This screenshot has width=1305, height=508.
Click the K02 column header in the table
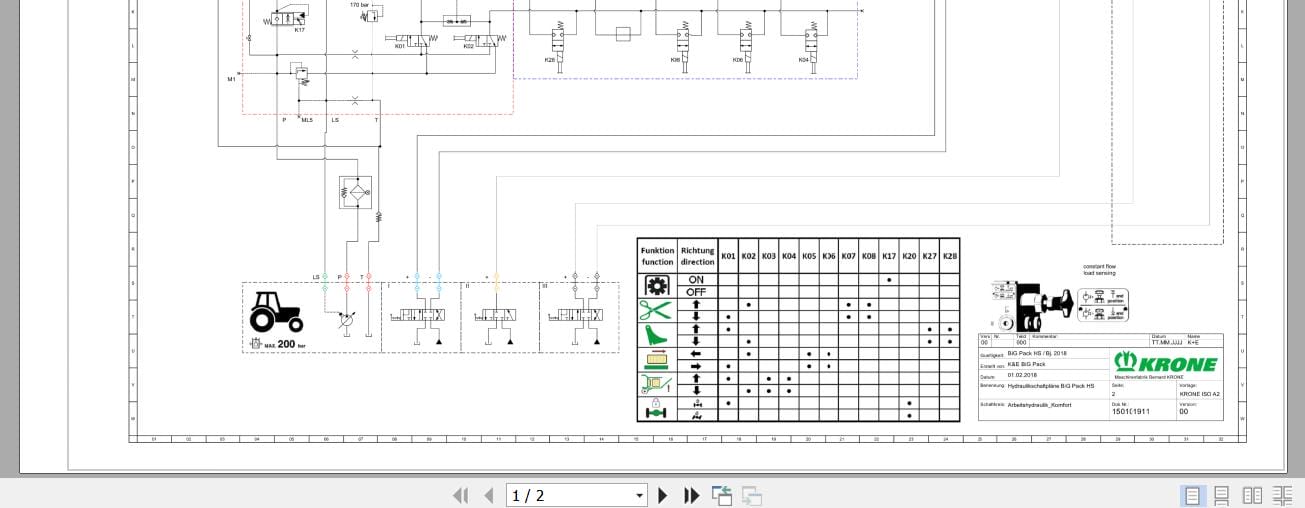click(748, 256)
